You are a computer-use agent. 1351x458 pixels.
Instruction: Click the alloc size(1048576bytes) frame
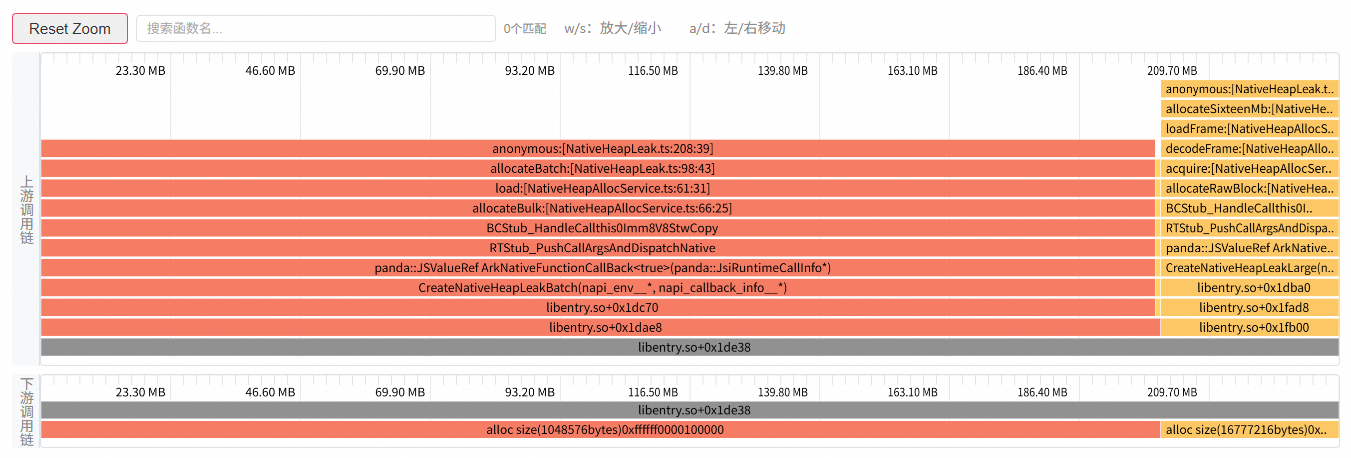(x=600, y=430)
